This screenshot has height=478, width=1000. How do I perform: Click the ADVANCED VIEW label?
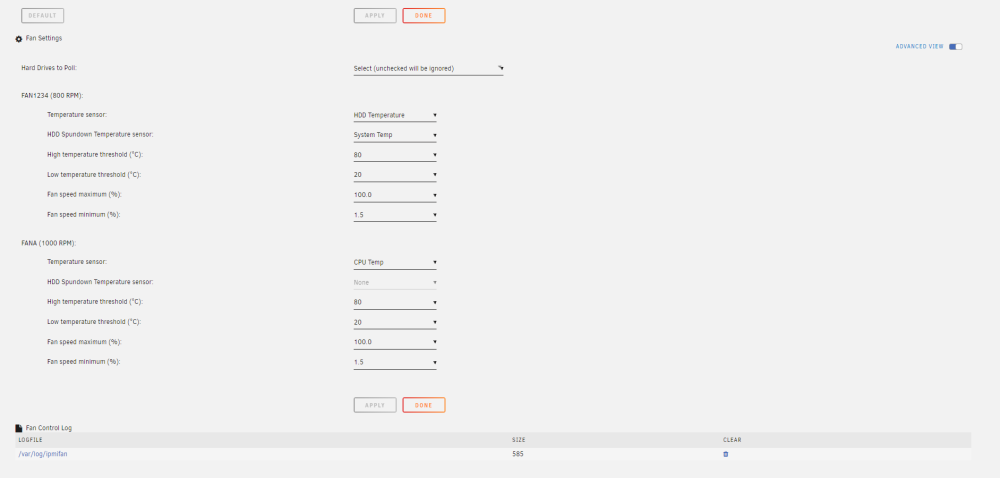[x=919, y=47]
